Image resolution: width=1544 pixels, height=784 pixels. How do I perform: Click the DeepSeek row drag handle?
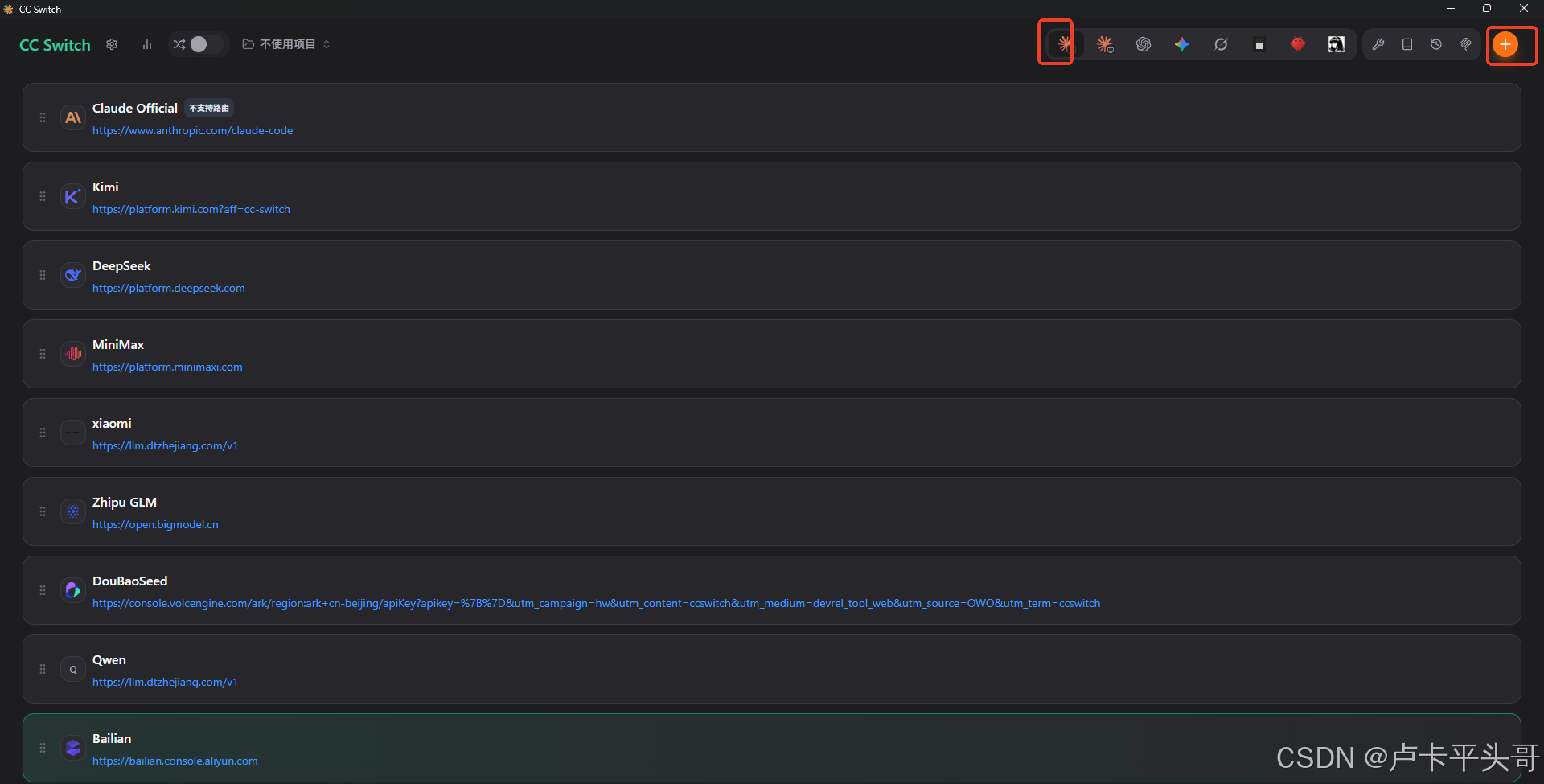coord(43,275)
